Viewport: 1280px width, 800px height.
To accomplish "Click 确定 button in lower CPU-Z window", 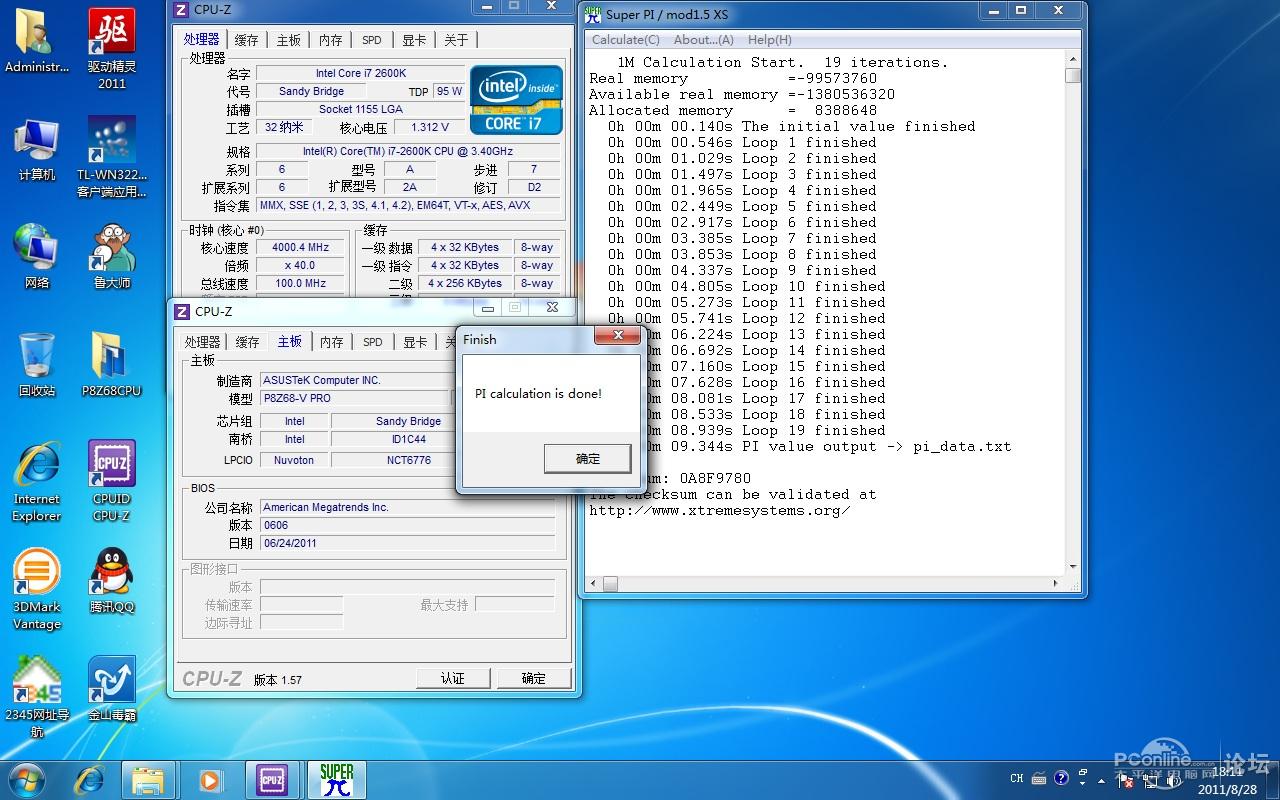I will 534,678.
